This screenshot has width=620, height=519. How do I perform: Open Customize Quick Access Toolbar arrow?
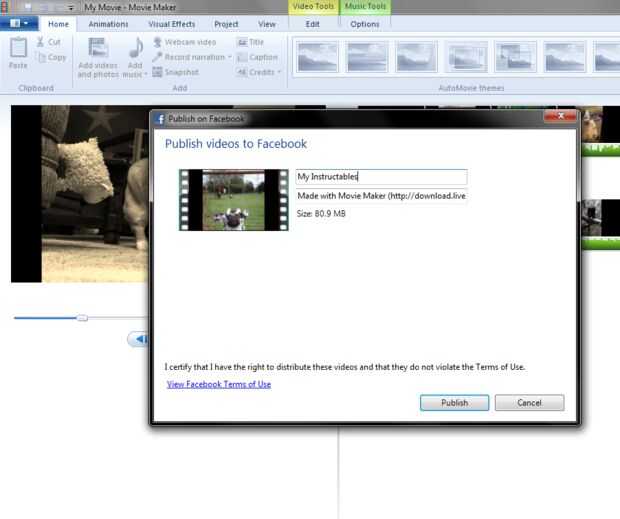tap(71, 8)
